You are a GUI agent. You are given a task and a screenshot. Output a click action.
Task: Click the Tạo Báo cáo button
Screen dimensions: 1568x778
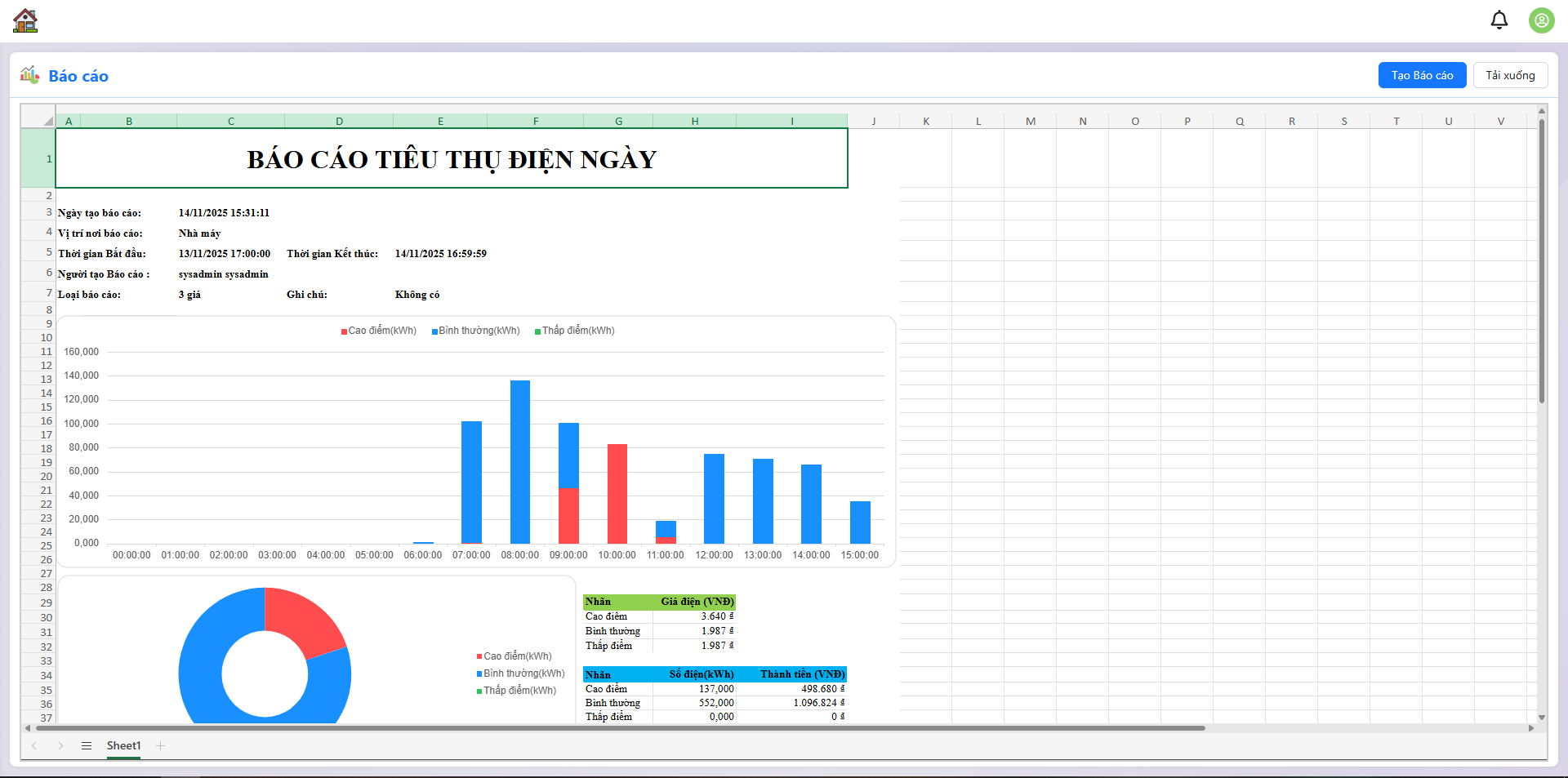coord(1422,75)
